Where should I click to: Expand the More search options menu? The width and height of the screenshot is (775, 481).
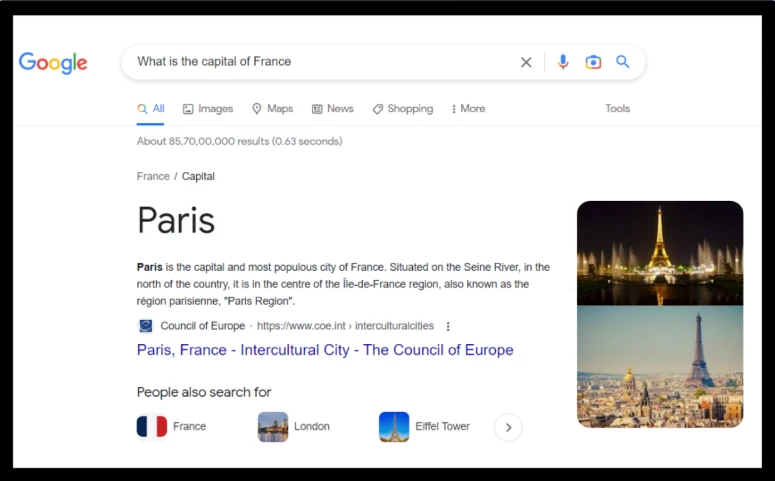tap(468, 109)
